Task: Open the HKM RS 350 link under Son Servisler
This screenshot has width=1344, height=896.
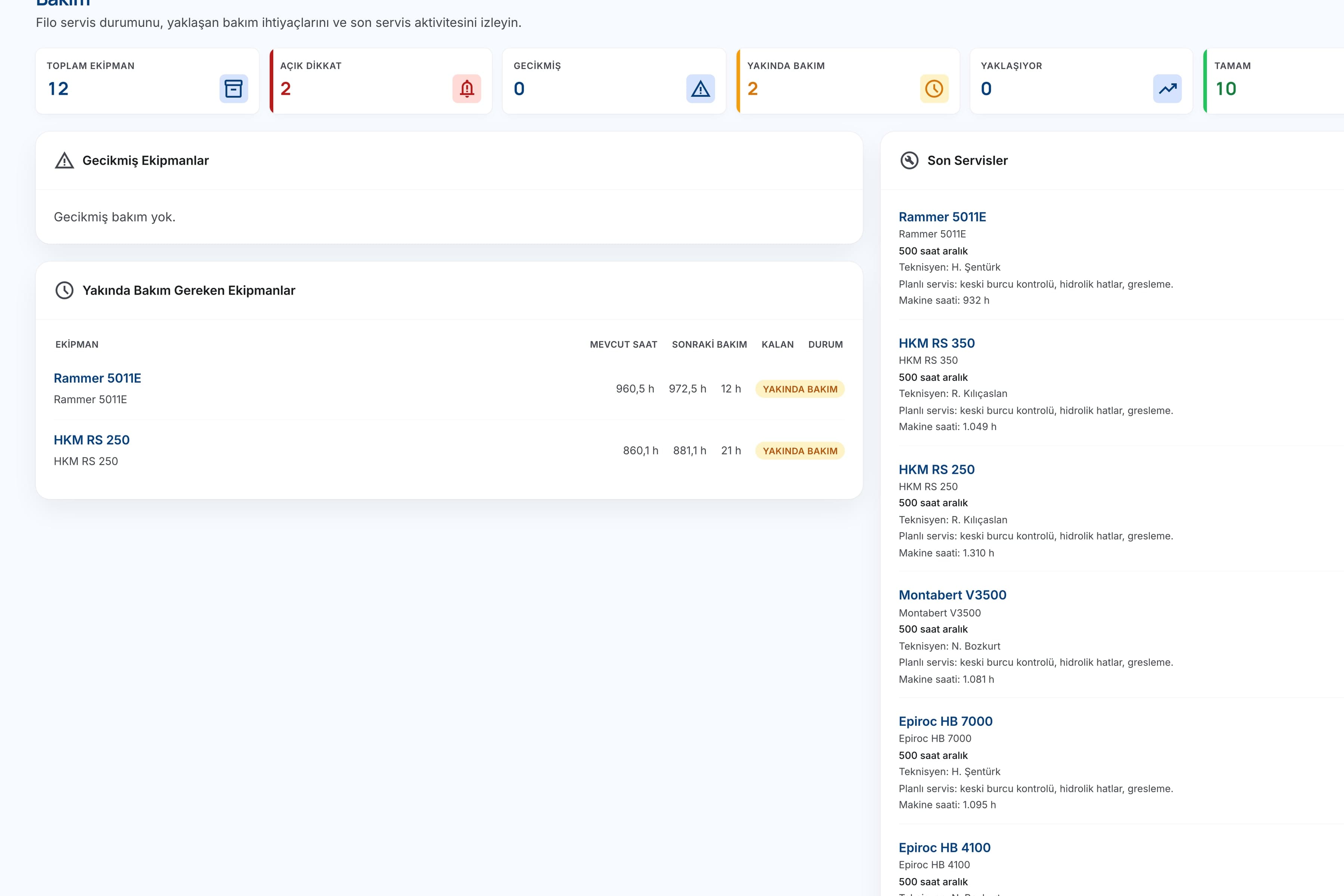Action: tap(937, 343)
